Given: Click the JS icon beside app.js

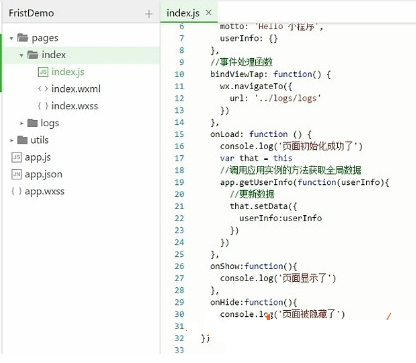Looking at the screenshot, I should (17, 157).
